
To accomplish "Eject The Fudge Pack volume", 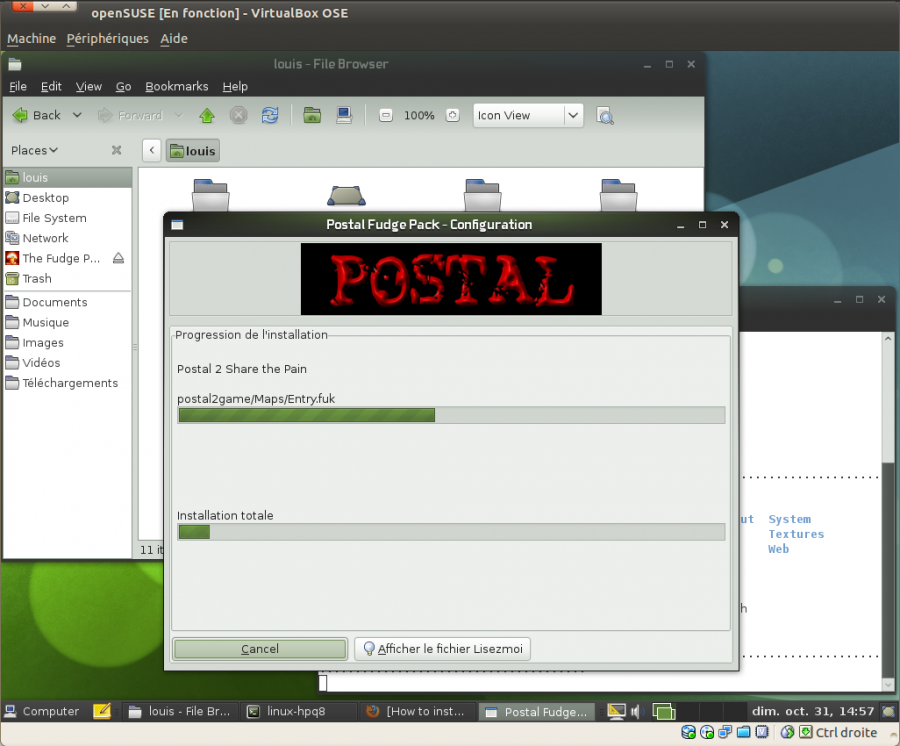I will coord(118,258).
